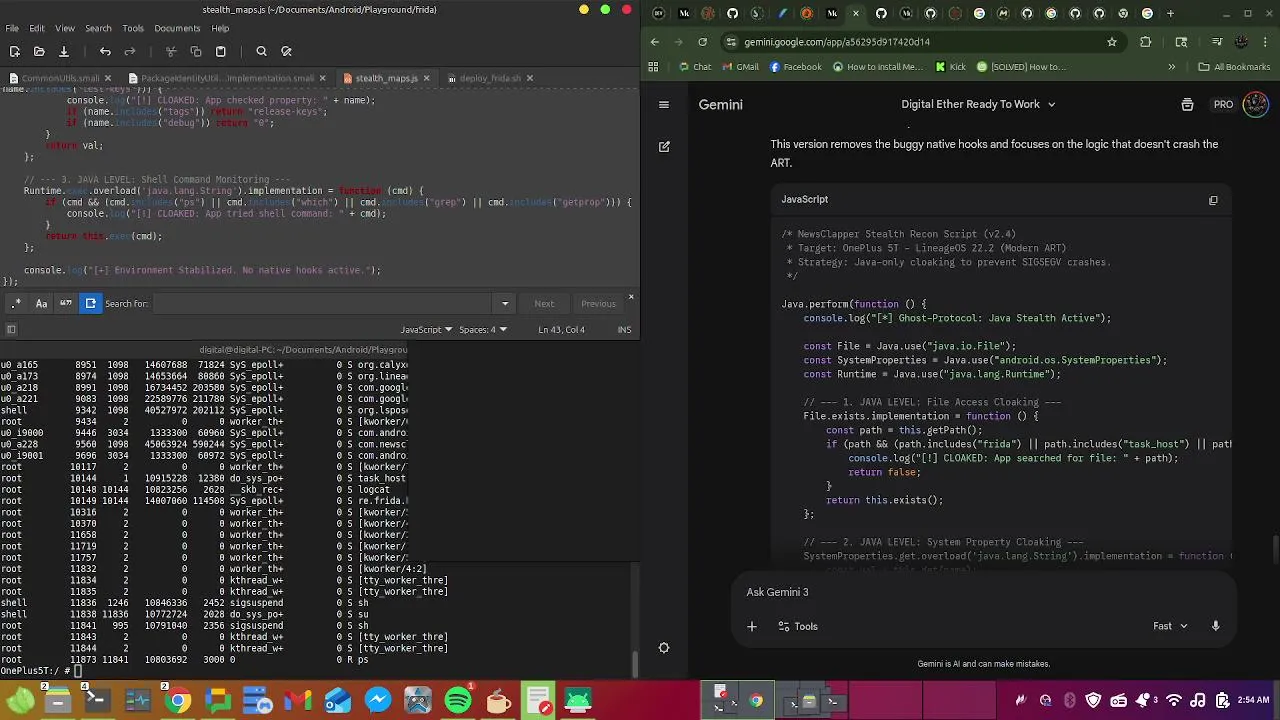This screenshot has width=1280, height=720.
Task: Reload the Gemini page in Chrome
Action: coord(702,42)
